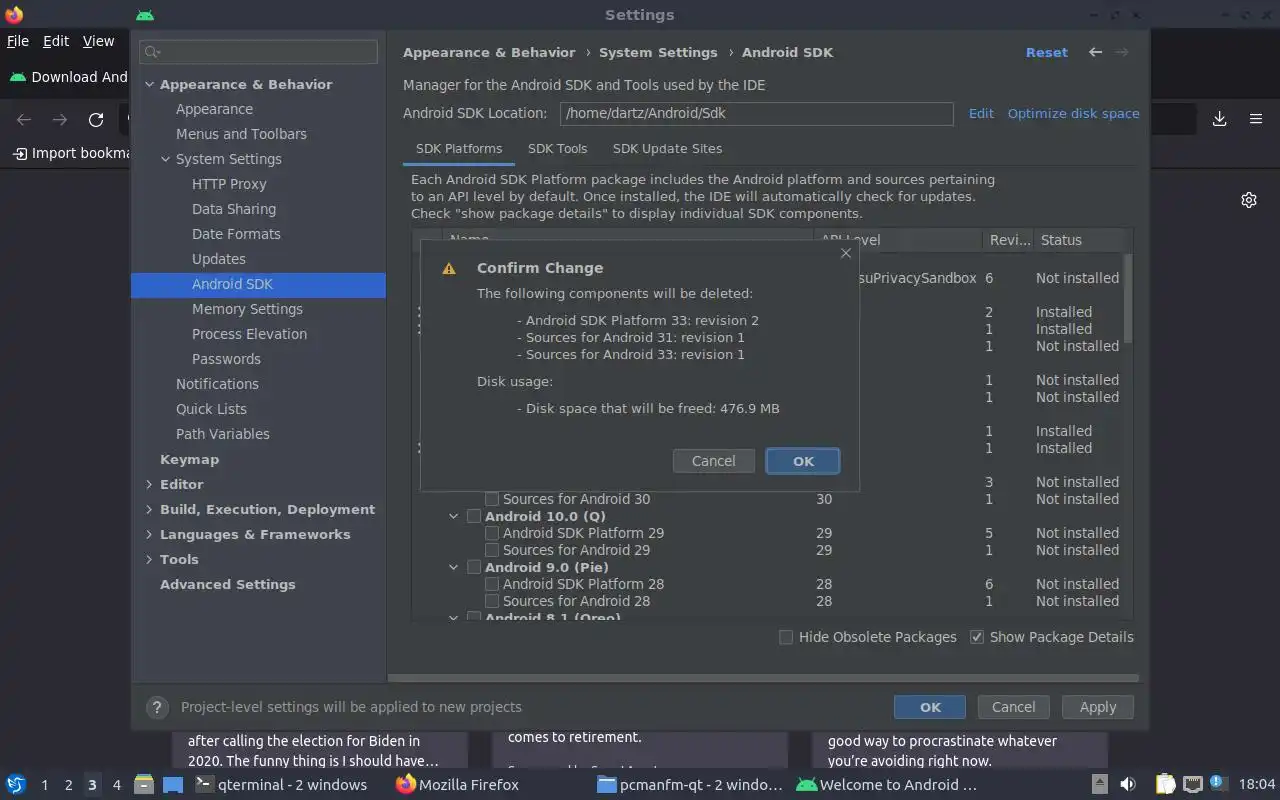Click the Reset link

click(x=1047, y=52)
